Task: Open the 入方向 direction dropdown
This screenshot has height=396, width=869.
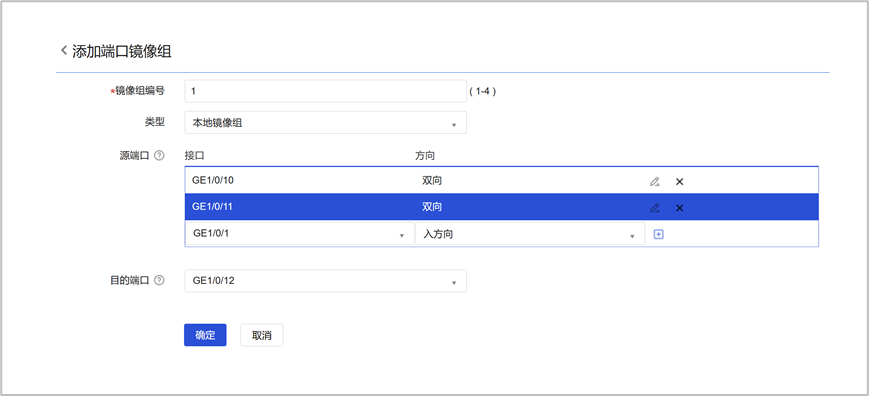Action: pyautogui.click(x=530, y=234)
